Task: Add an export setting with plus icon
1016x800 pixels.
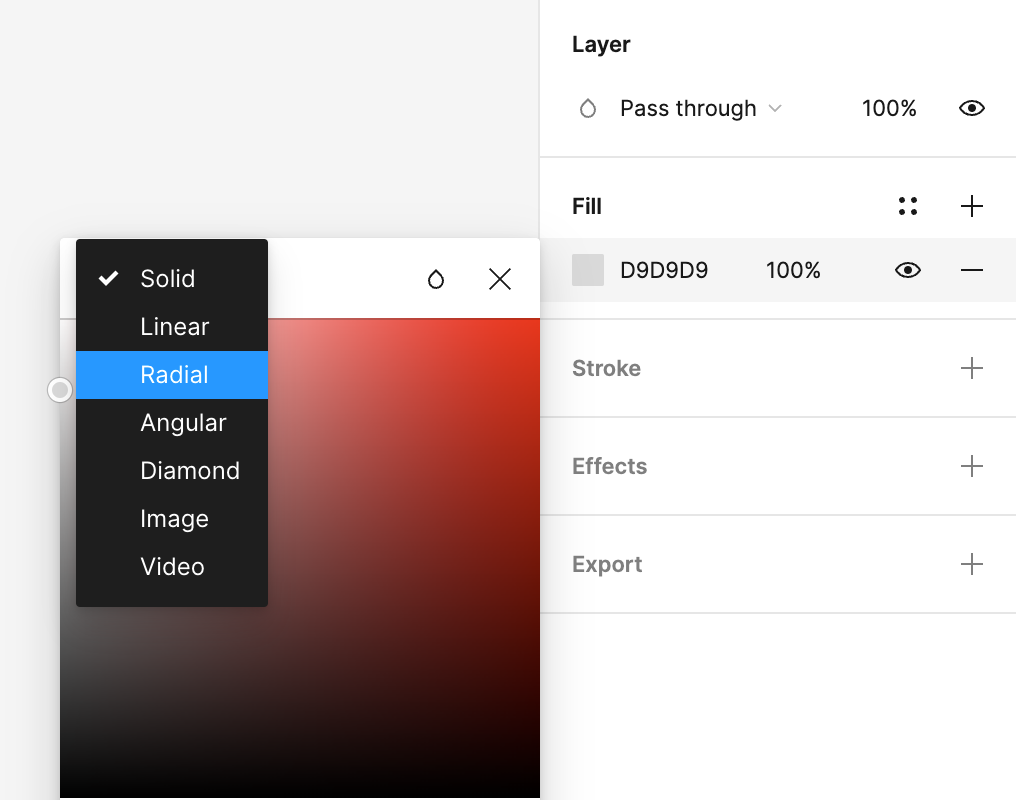Action: click(971, 564)
